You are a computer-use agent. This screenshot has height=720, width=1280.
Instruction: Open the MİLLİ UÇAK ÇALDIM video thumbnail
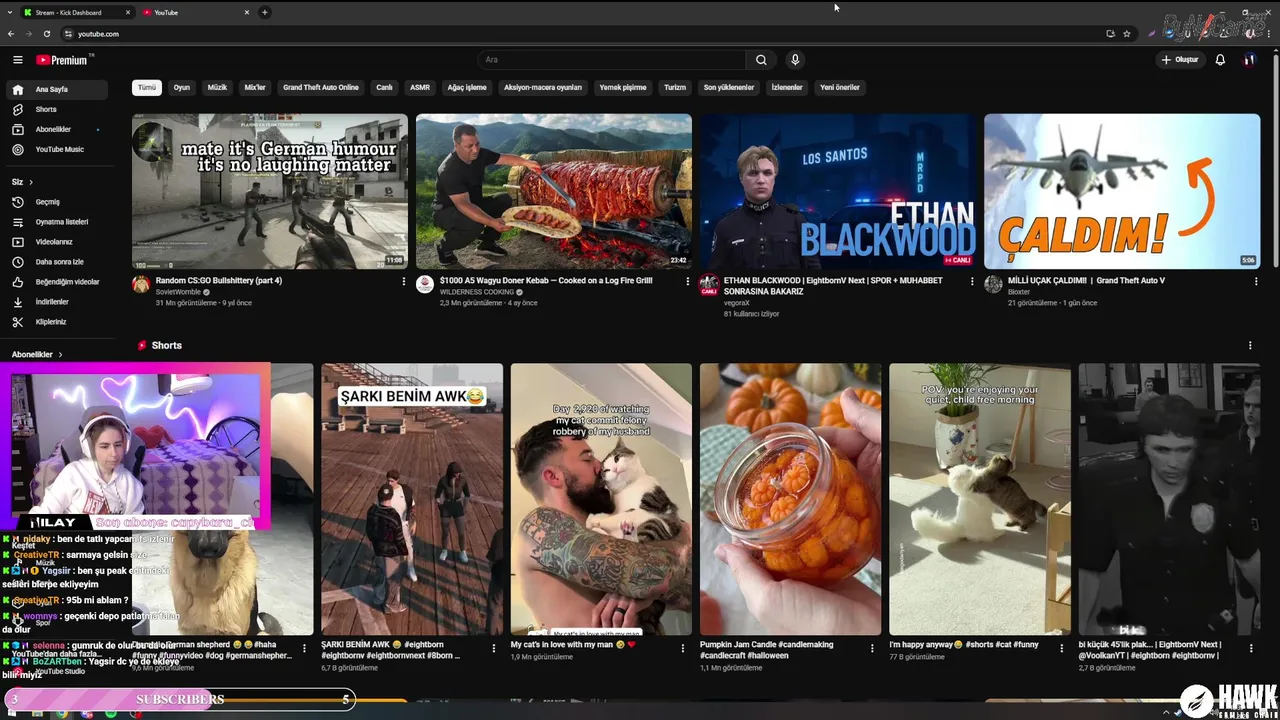(x=1122, y=191)
